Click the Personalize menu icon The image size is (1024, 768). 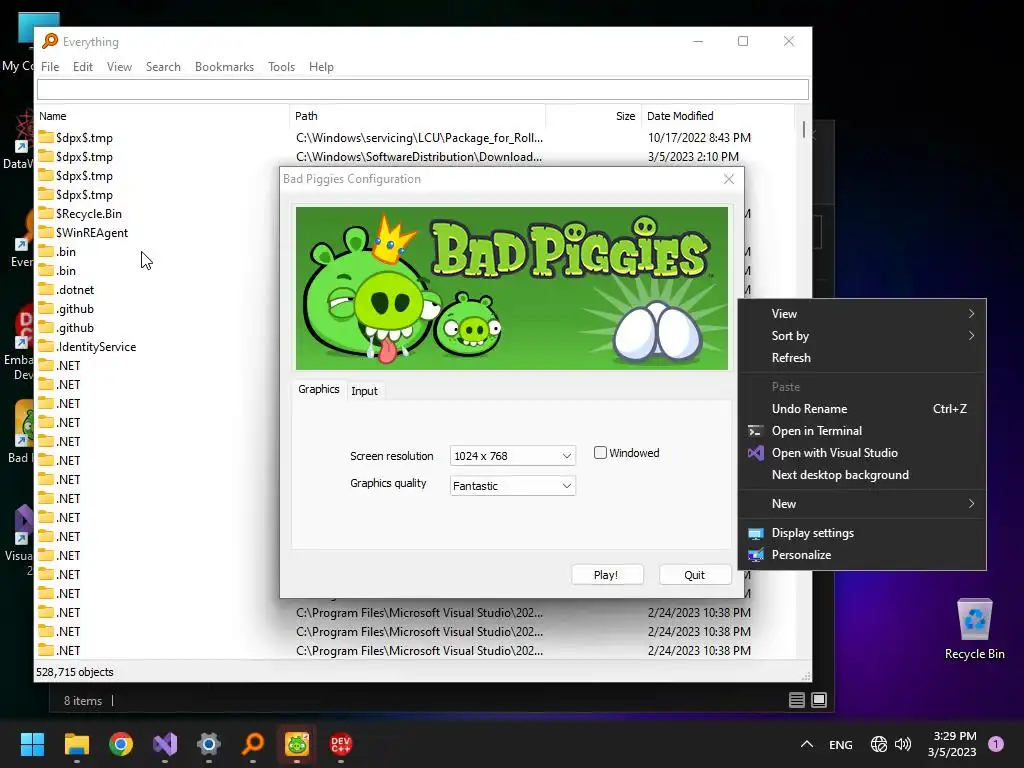coord(756,555)
